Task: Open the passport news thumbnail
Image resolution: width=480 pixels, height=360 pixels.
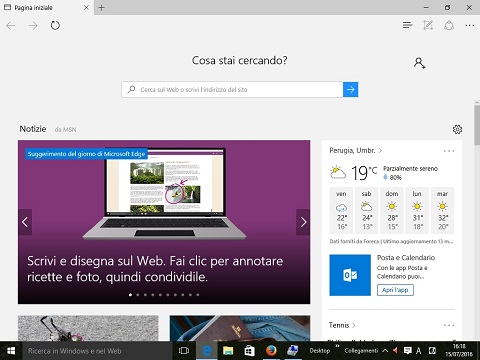Action: 240,328
